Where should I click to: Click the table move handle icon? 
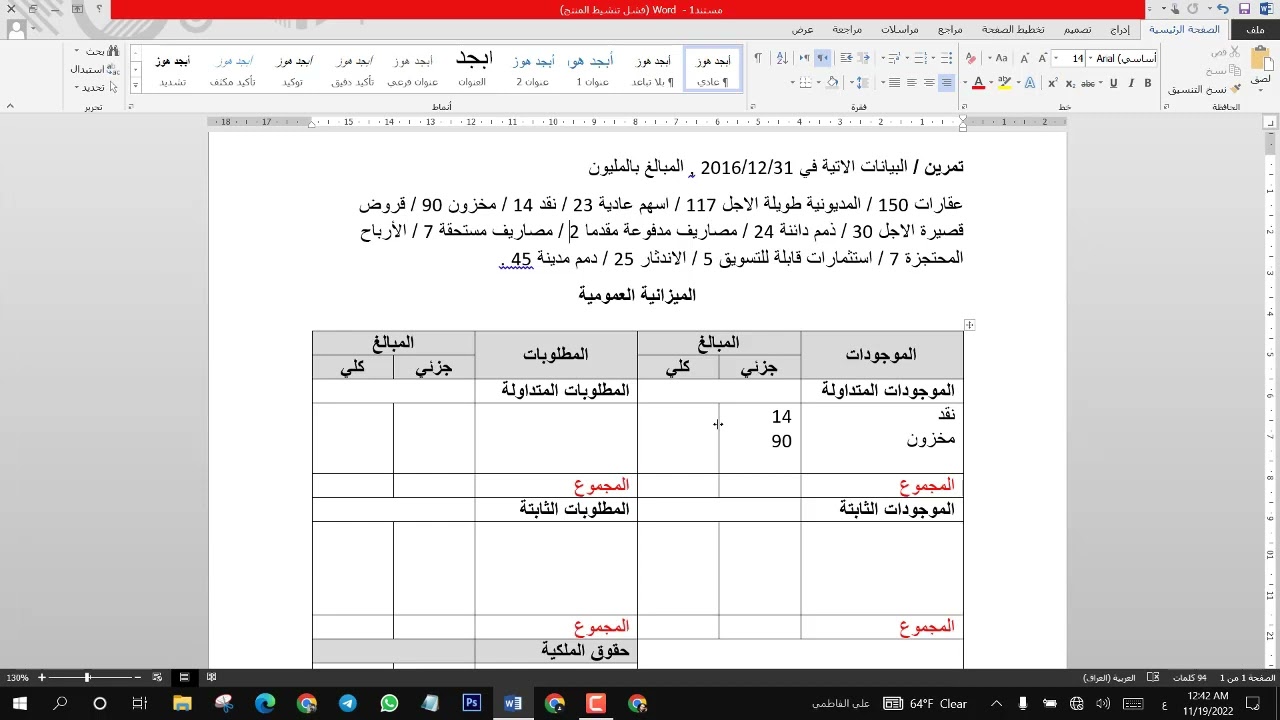(969, 325)
